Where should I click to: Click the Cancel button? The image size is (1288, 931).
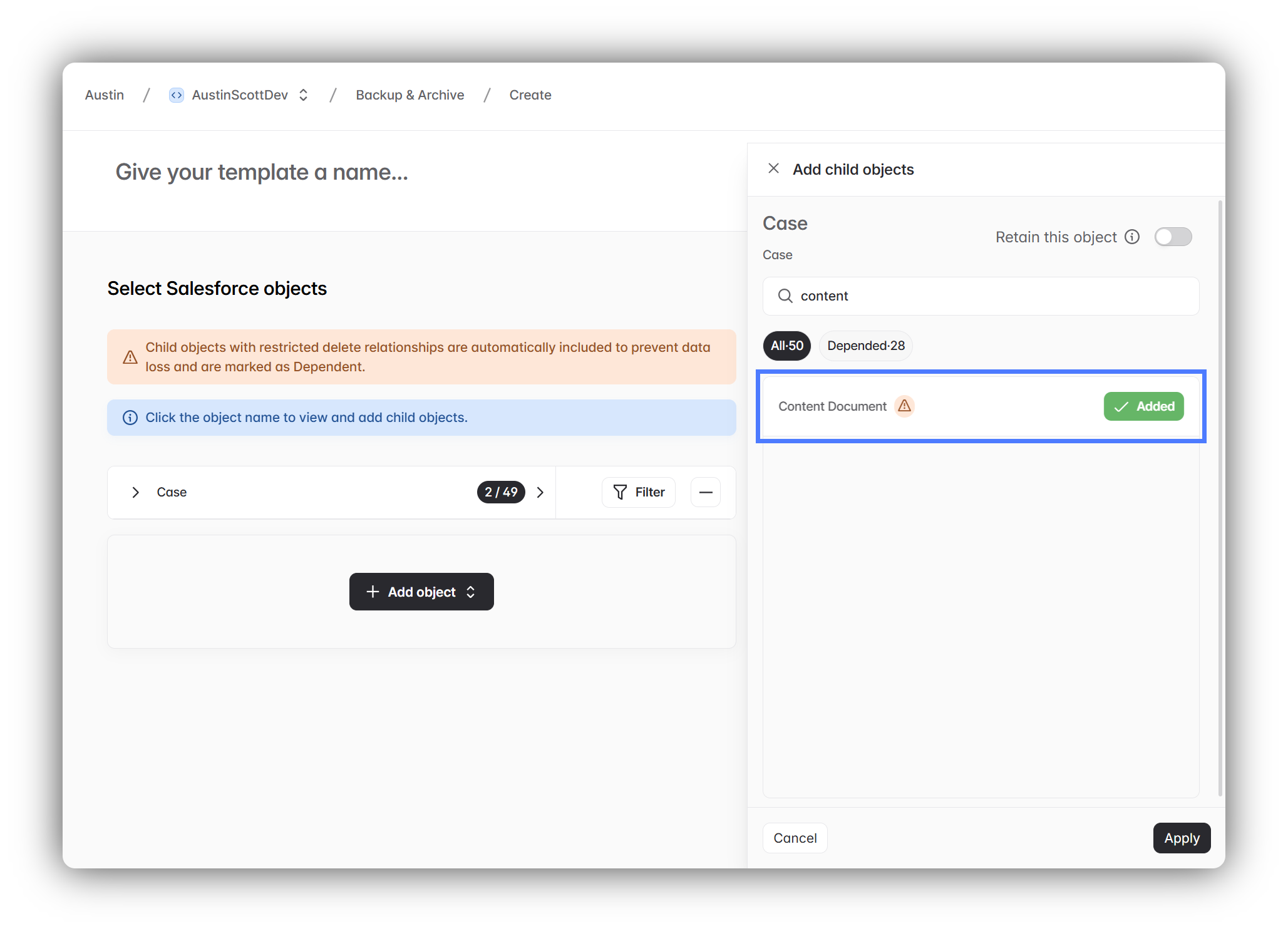pyautogui.click(x=795, y=838)
